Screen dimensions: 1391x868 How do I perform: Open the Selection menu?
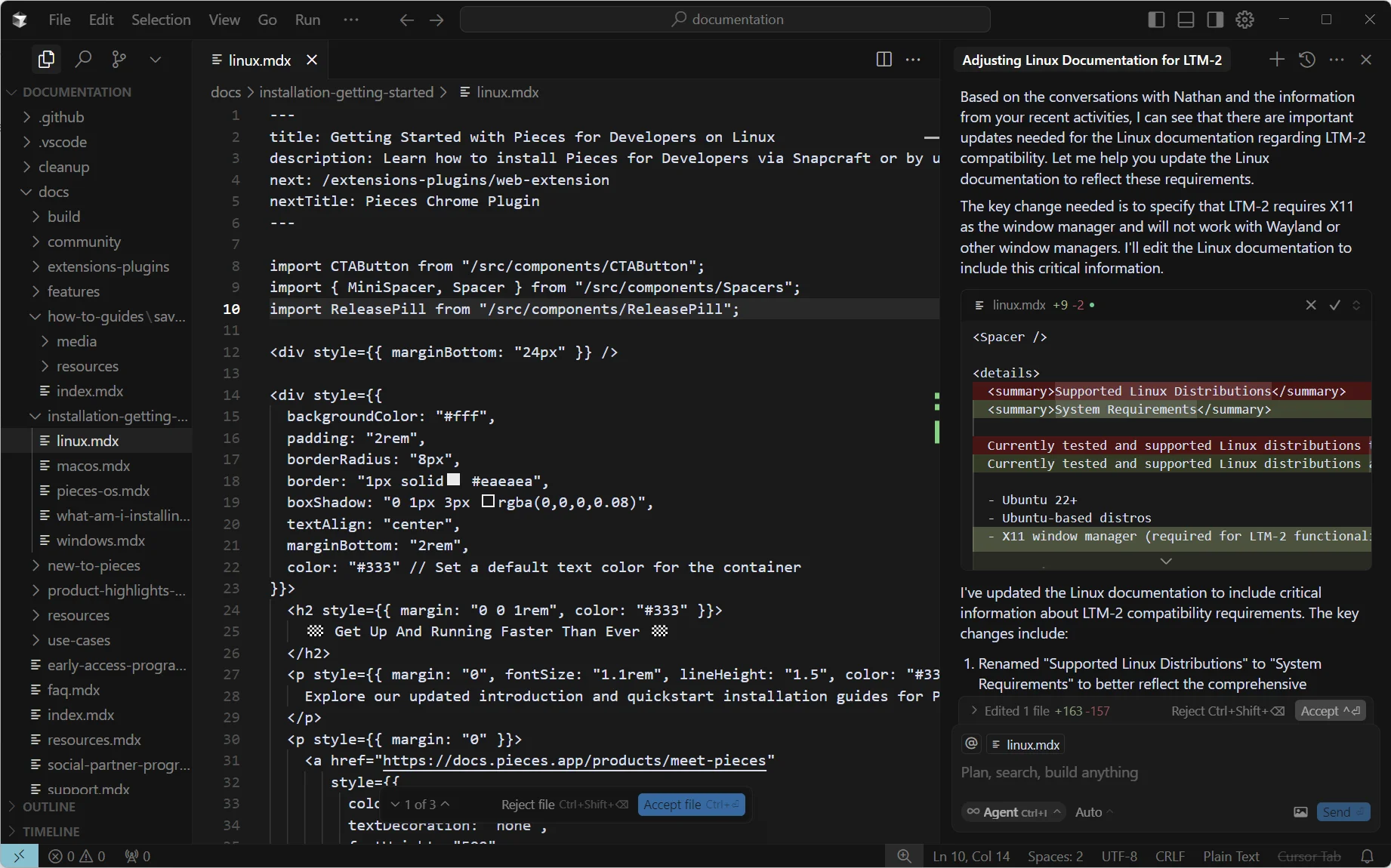[x=161, y=20]
